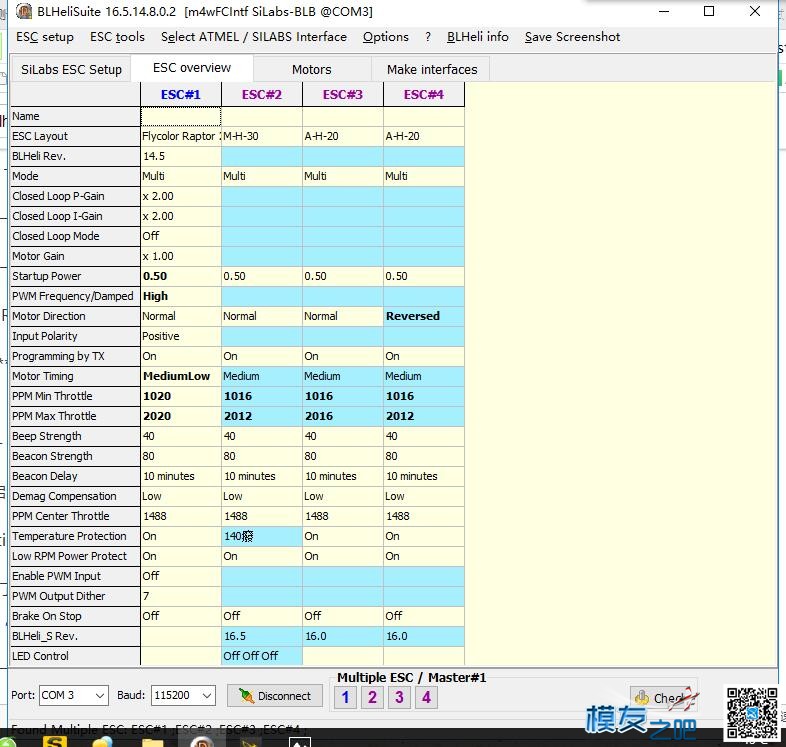Screen dimensions: 786x747
Task: Click the ESC#1 column header
Action: [181, 95]
